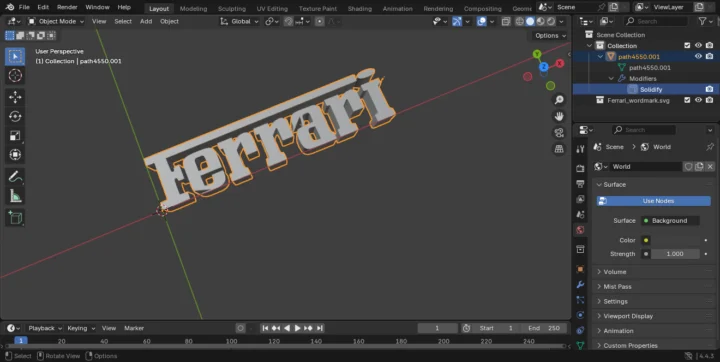The height and width of the screenshot is (362, 720).
Task: Open the Scene properties tab
Action: coord(580,215)
